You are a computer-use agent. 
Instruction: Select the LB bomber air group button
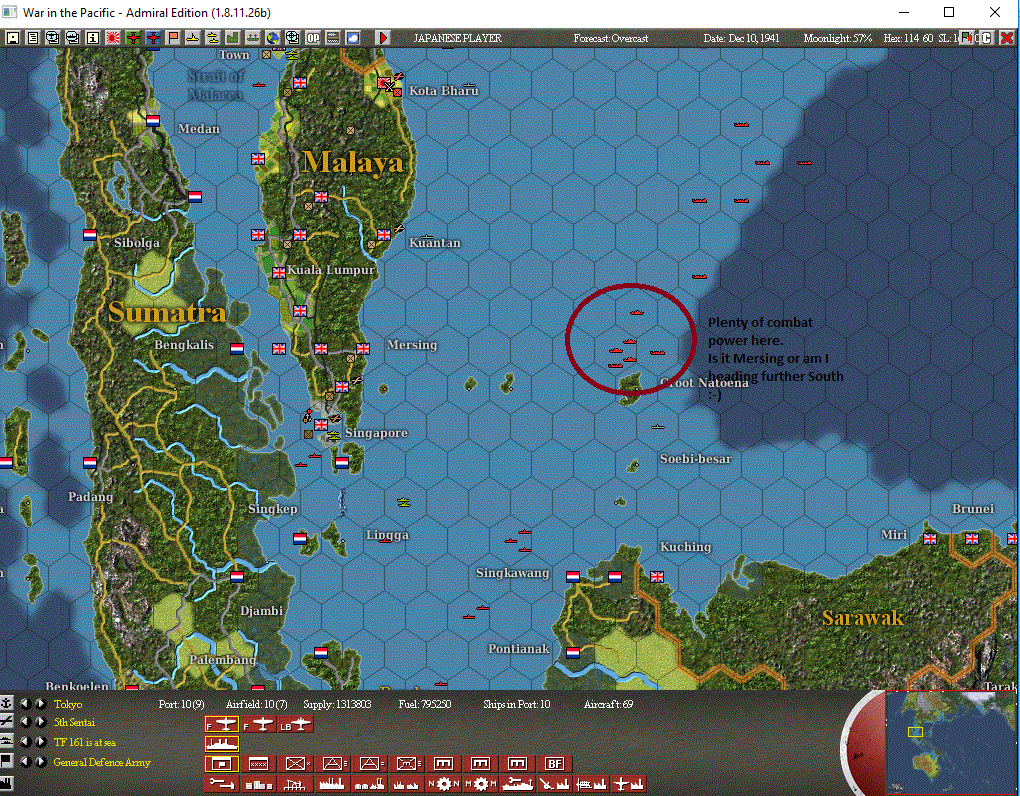(x=296, y=724)
